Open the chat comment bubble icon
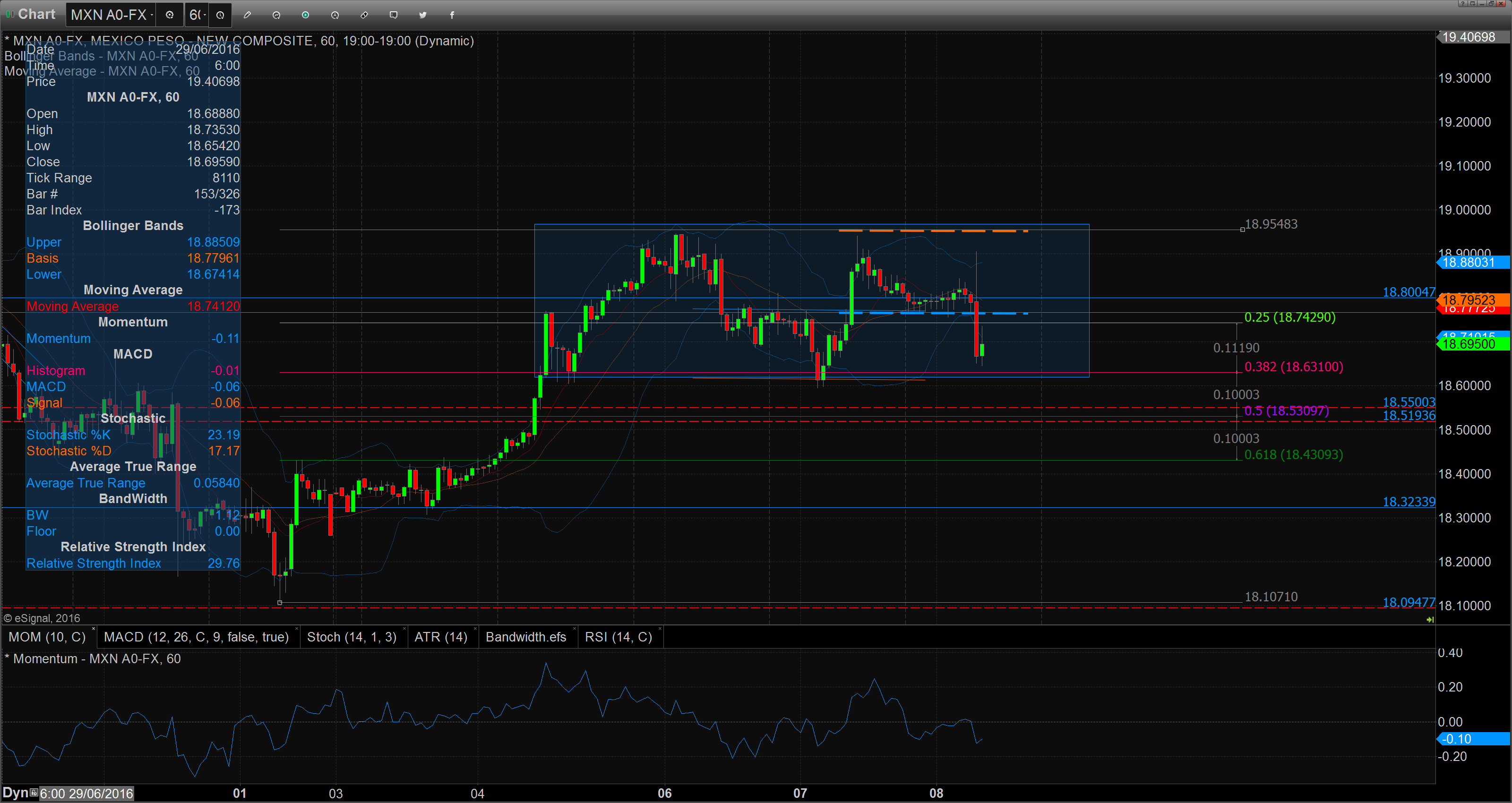This screenshot has width=1512, height=803. click(393, 15)
